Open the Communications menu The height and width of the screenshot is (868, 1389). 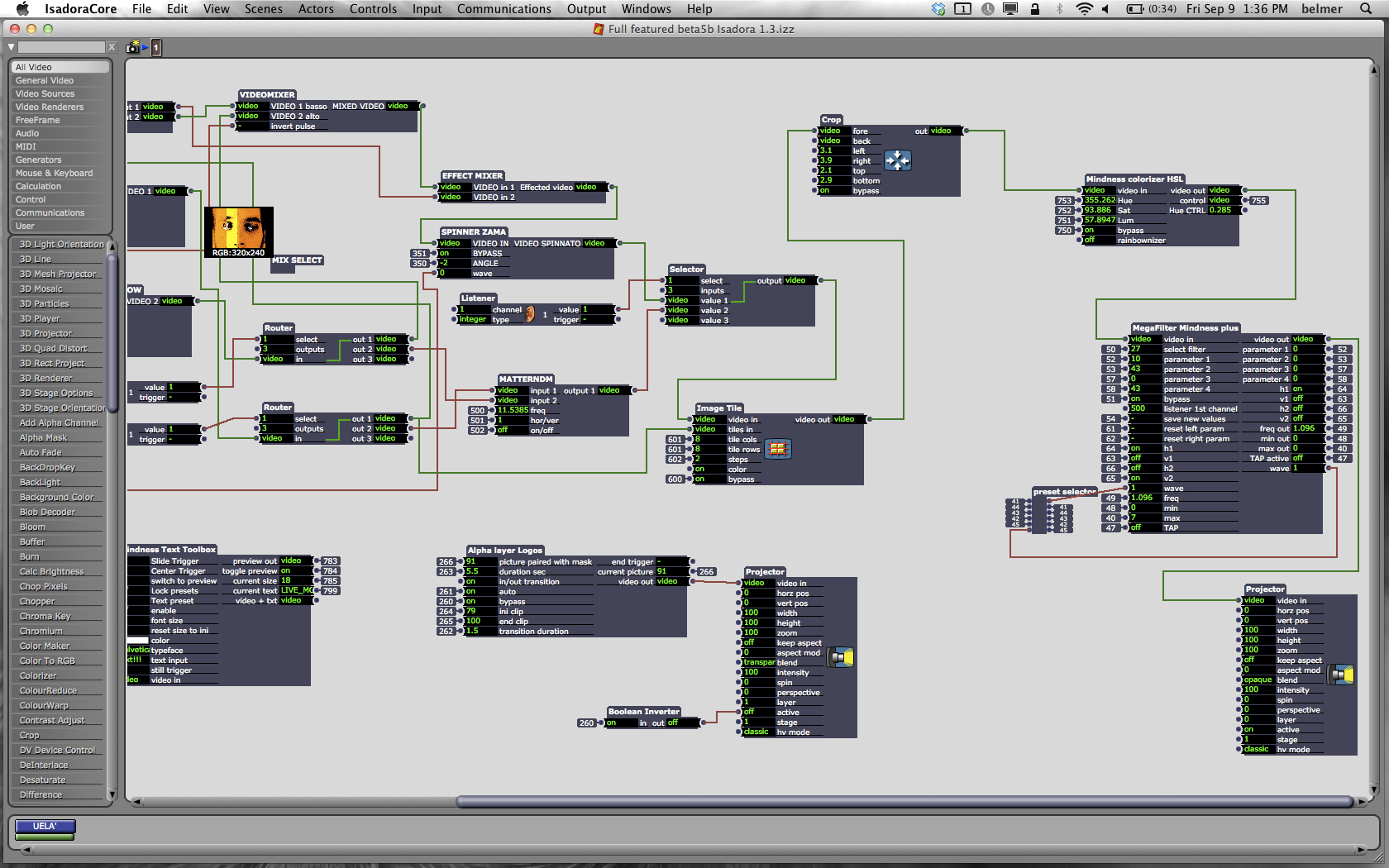[x=504, y=9]
